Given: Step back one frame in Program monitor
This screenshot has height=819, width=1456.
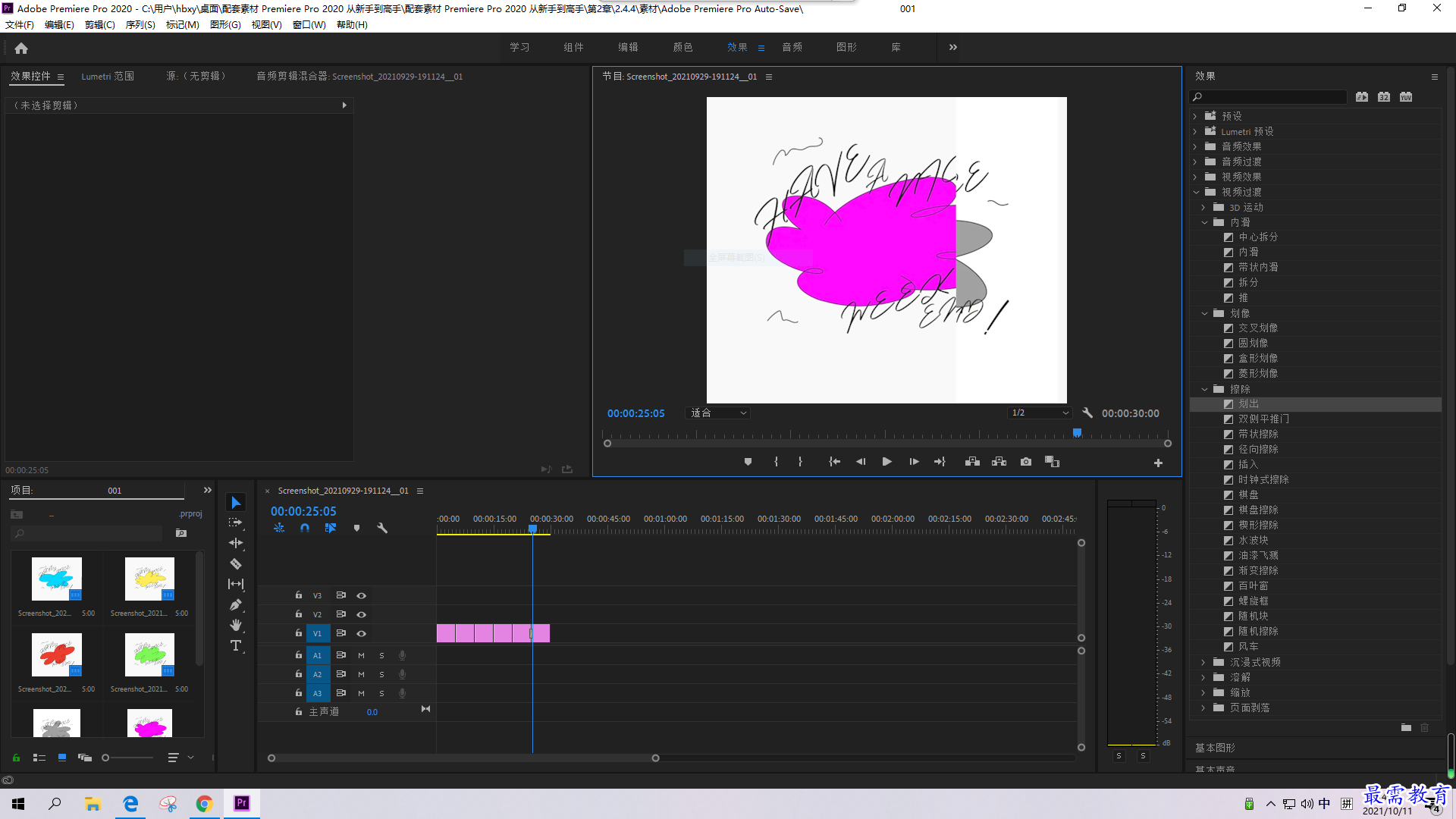Looking at the screenshot, I should pos(861,462).
